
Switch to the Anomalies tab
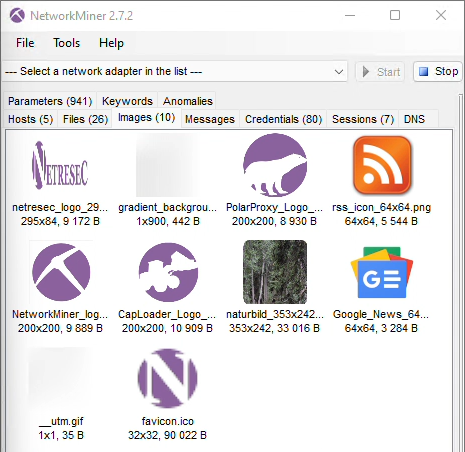coord(187,101)
